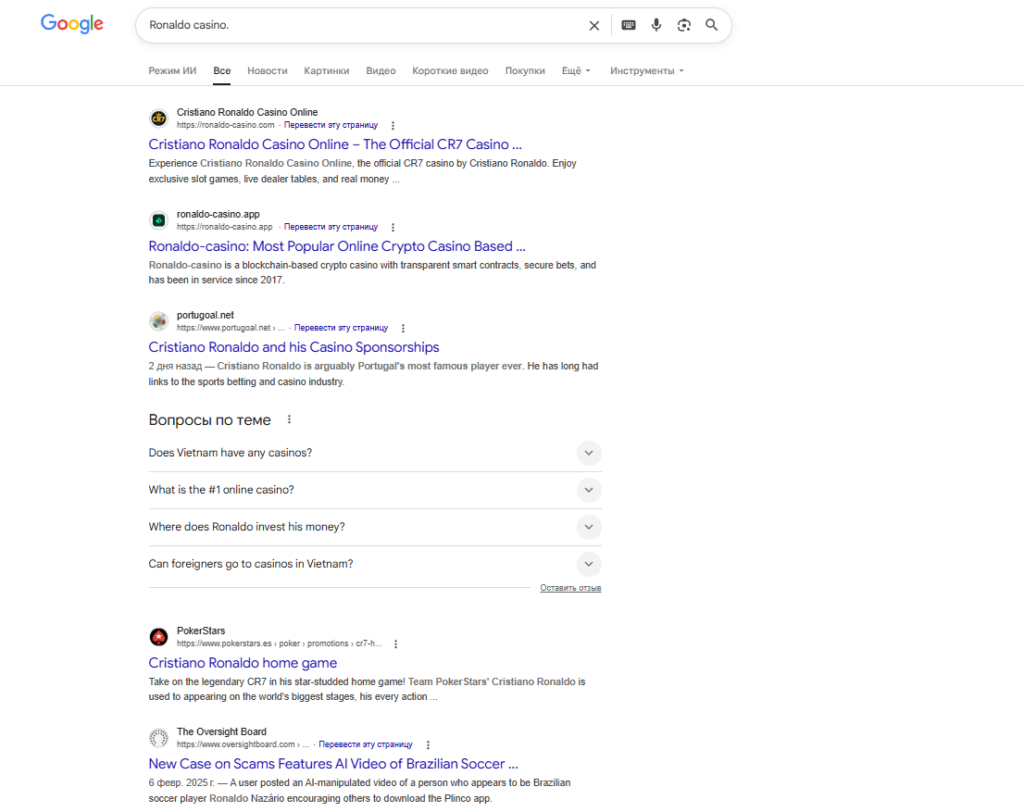Open Cristiano Ronaldo and his Casino Sponsorships
The image size is (1024, 812).
[294, 347]
